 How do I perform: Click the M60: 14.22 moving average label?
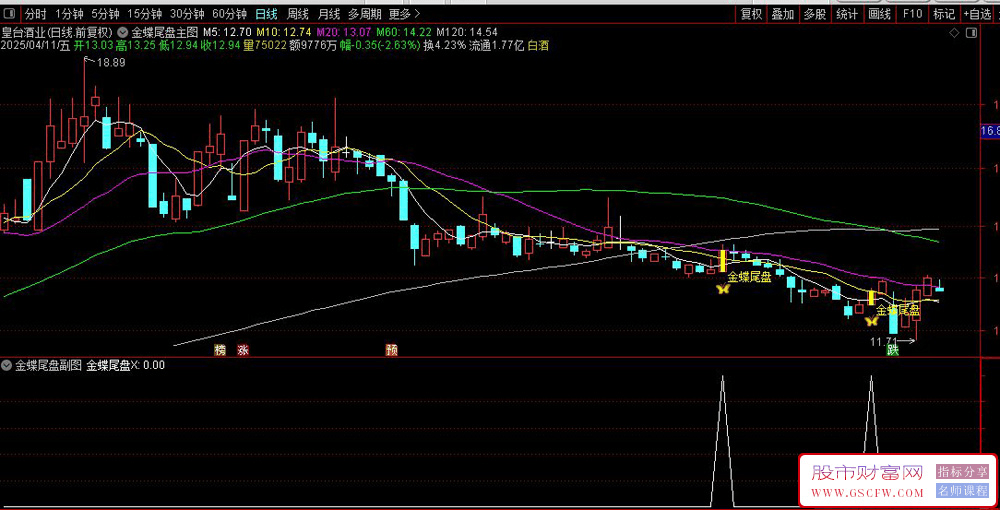404,32
